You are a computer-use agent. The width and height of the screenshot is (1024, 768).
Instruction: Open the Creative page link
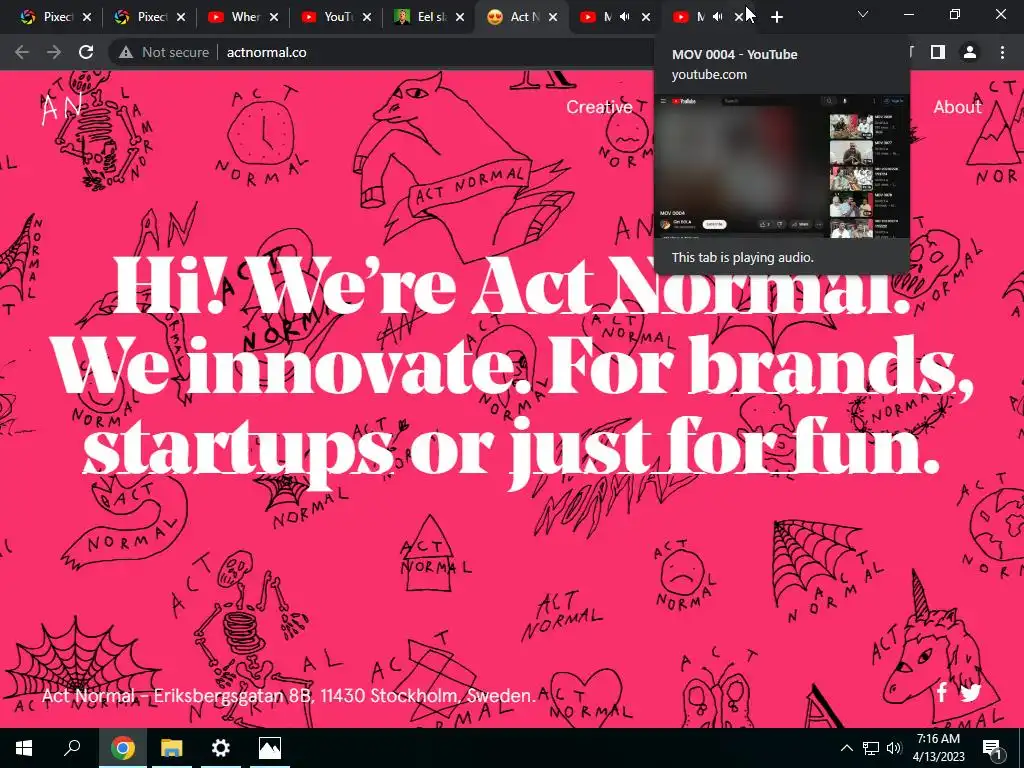click(599, 107)
